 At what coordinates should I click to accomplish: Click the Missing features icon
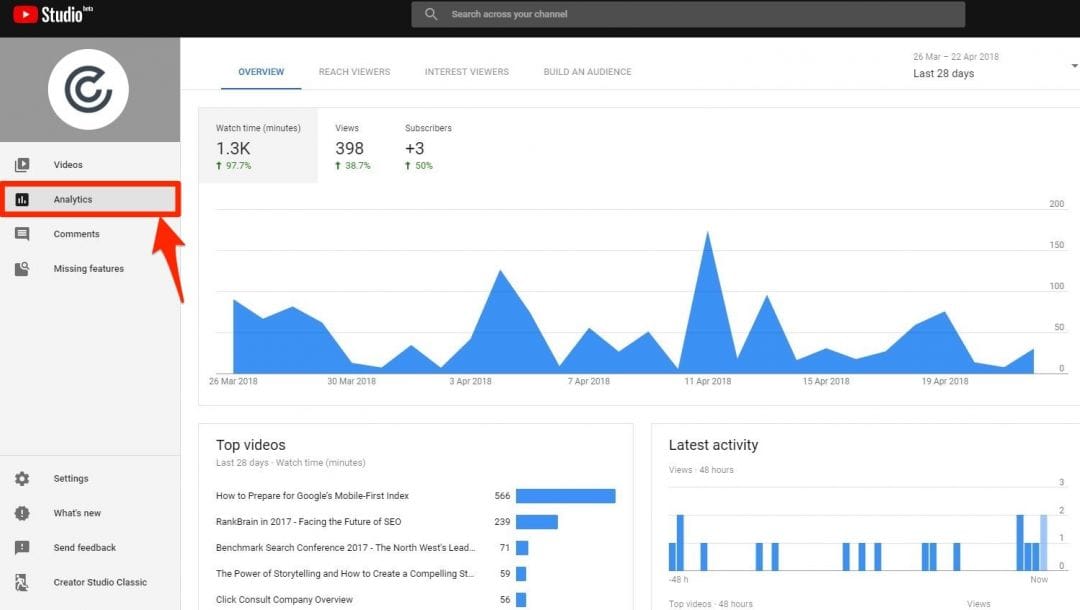click(22, 269)
